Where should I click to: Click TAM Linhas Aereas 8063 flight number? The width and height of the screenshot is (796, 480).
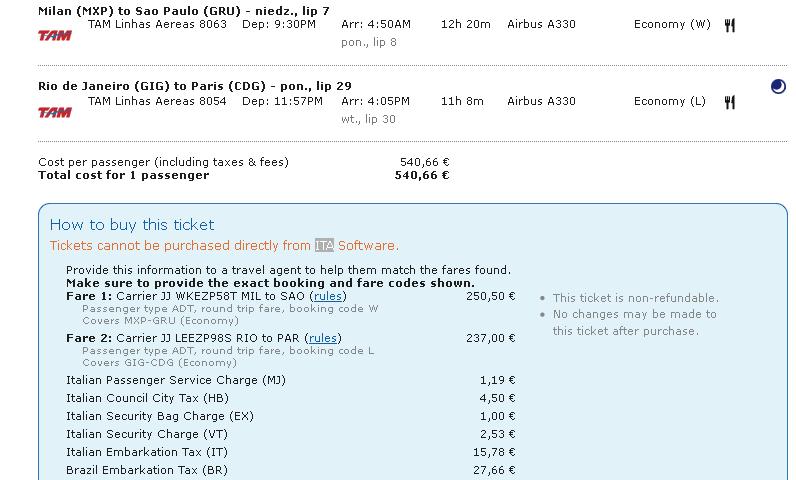click(157, 24)
